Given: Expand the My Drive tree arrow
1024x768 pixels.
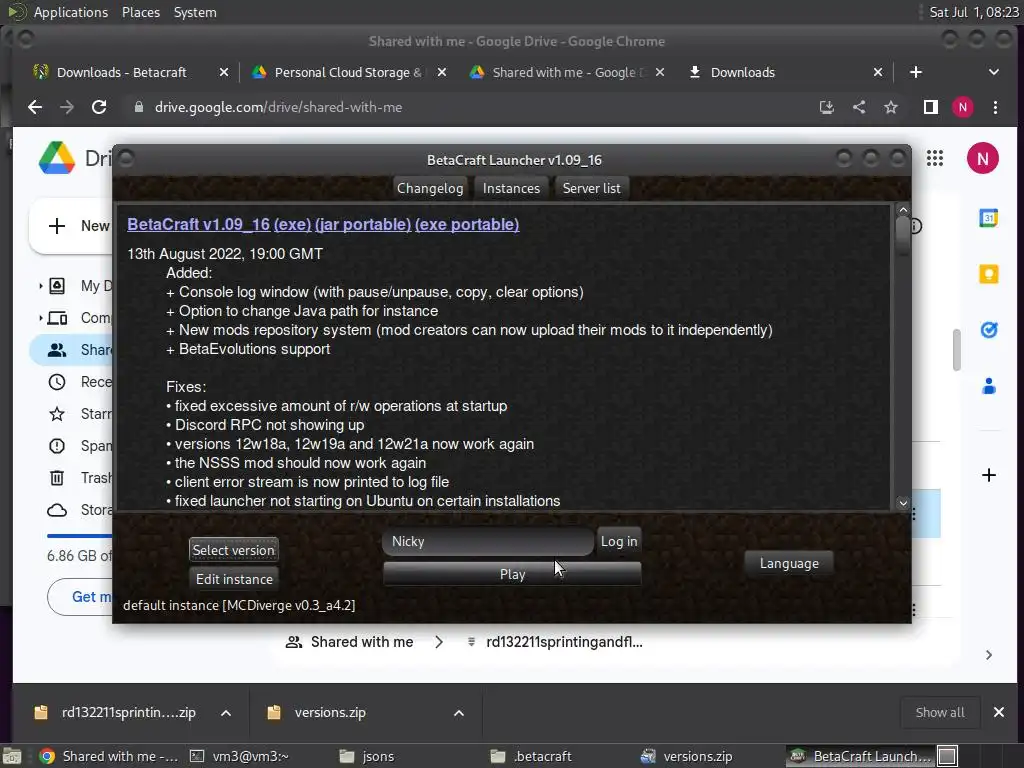Looking at the screenshot, I should tap(40, 286).
